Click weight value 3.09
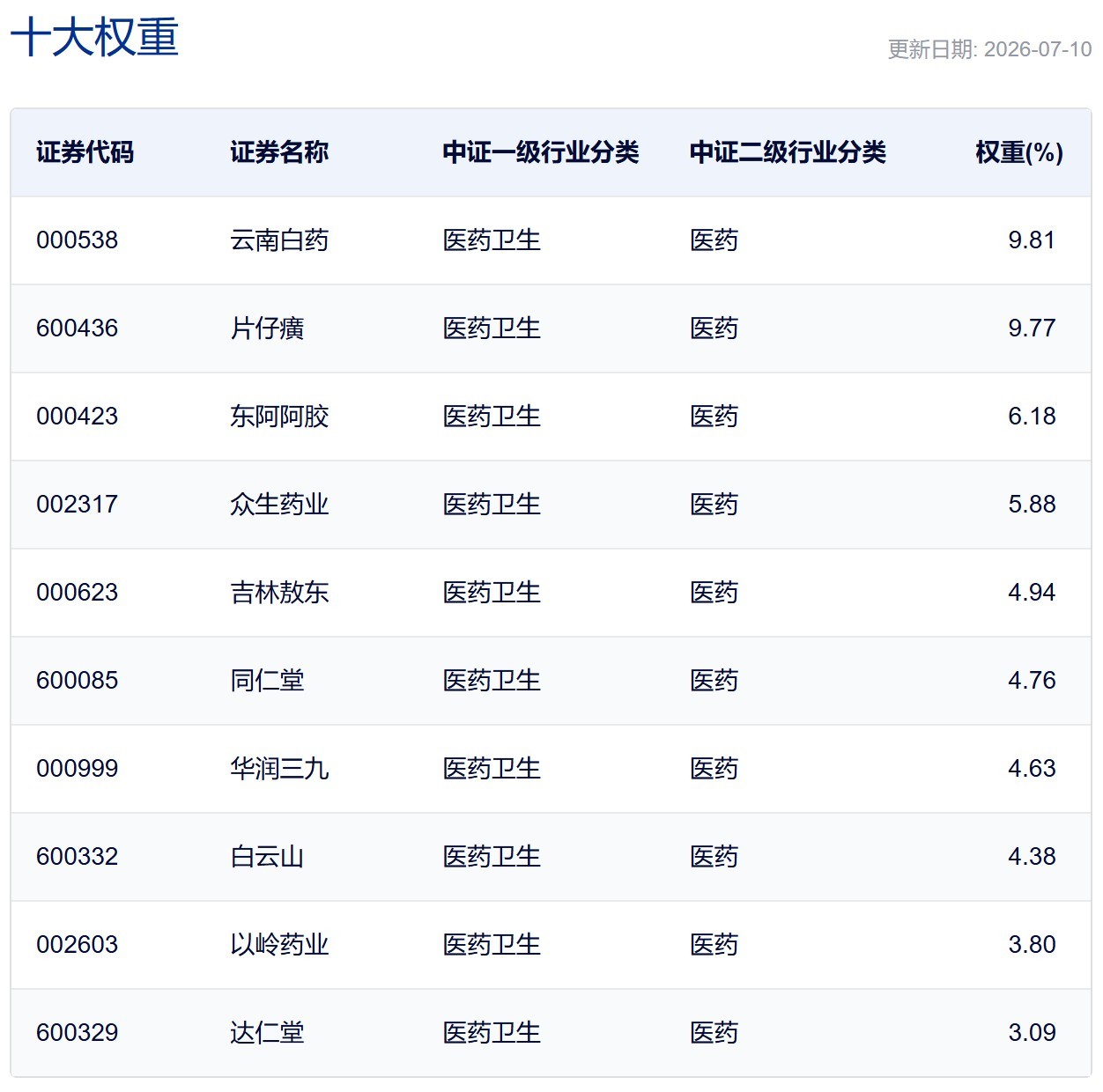The height and width of the screenshot is (1092, 1103). [1032, 1033]
